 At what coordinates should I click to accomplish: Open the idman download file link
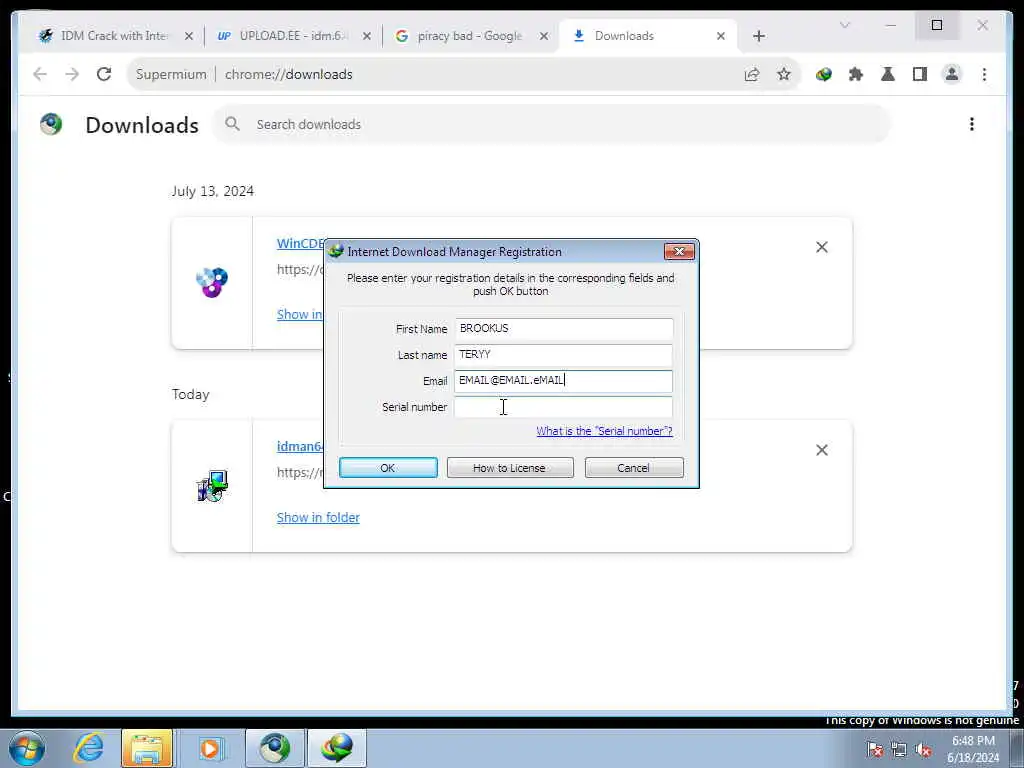coord(300,446)
